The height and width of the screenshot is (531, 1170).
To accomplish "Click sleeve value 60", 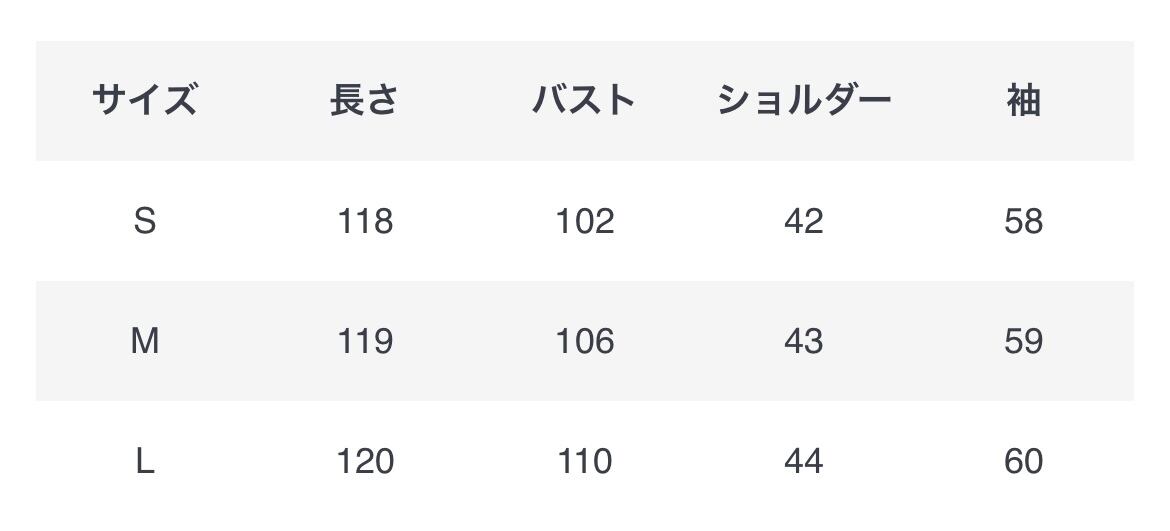I will (1023, 462).
